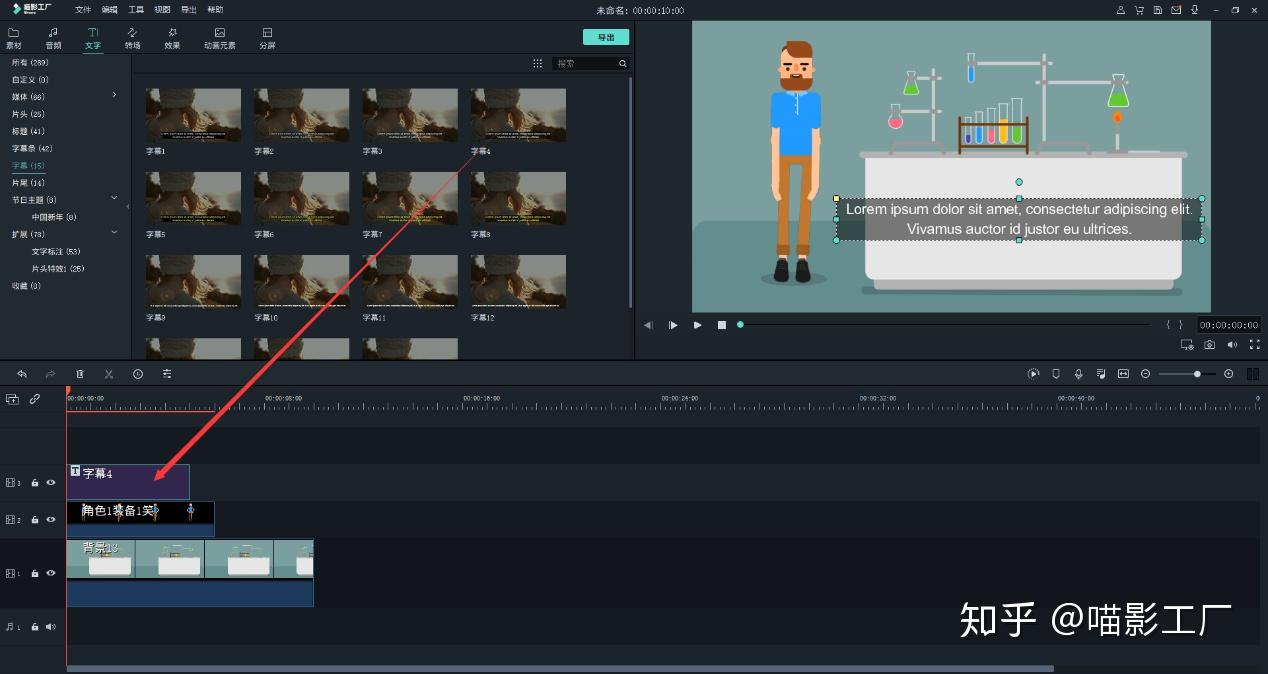Select the 字幕条 (42) category
Image resolution: width=1268 pixels, height=674 pixels.
pyautogui.click(x=32, y=148)
